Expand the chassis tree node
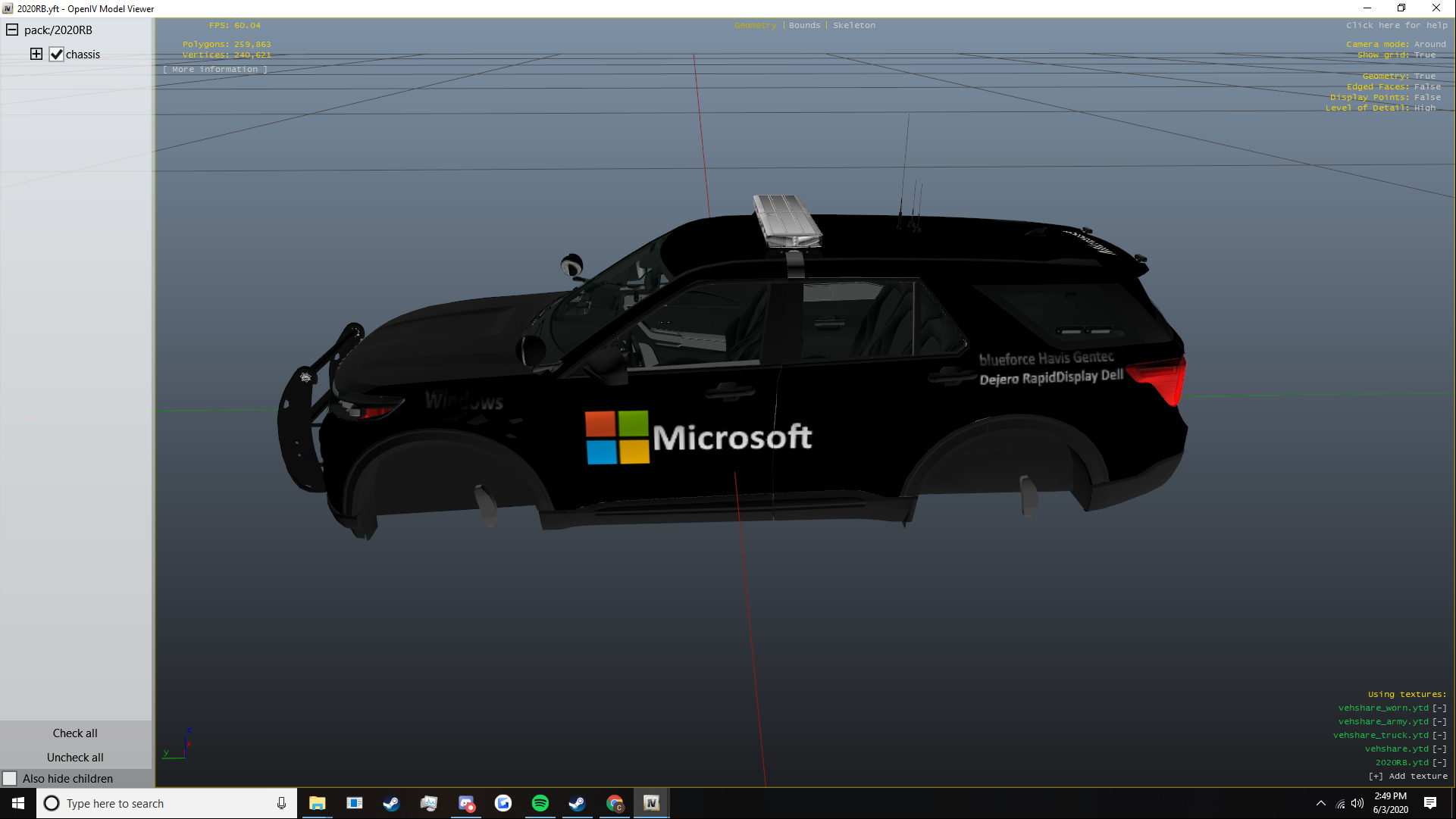The height and width of the screenshot is (819, 1456). pyautogui.click(x=36, y=55)
